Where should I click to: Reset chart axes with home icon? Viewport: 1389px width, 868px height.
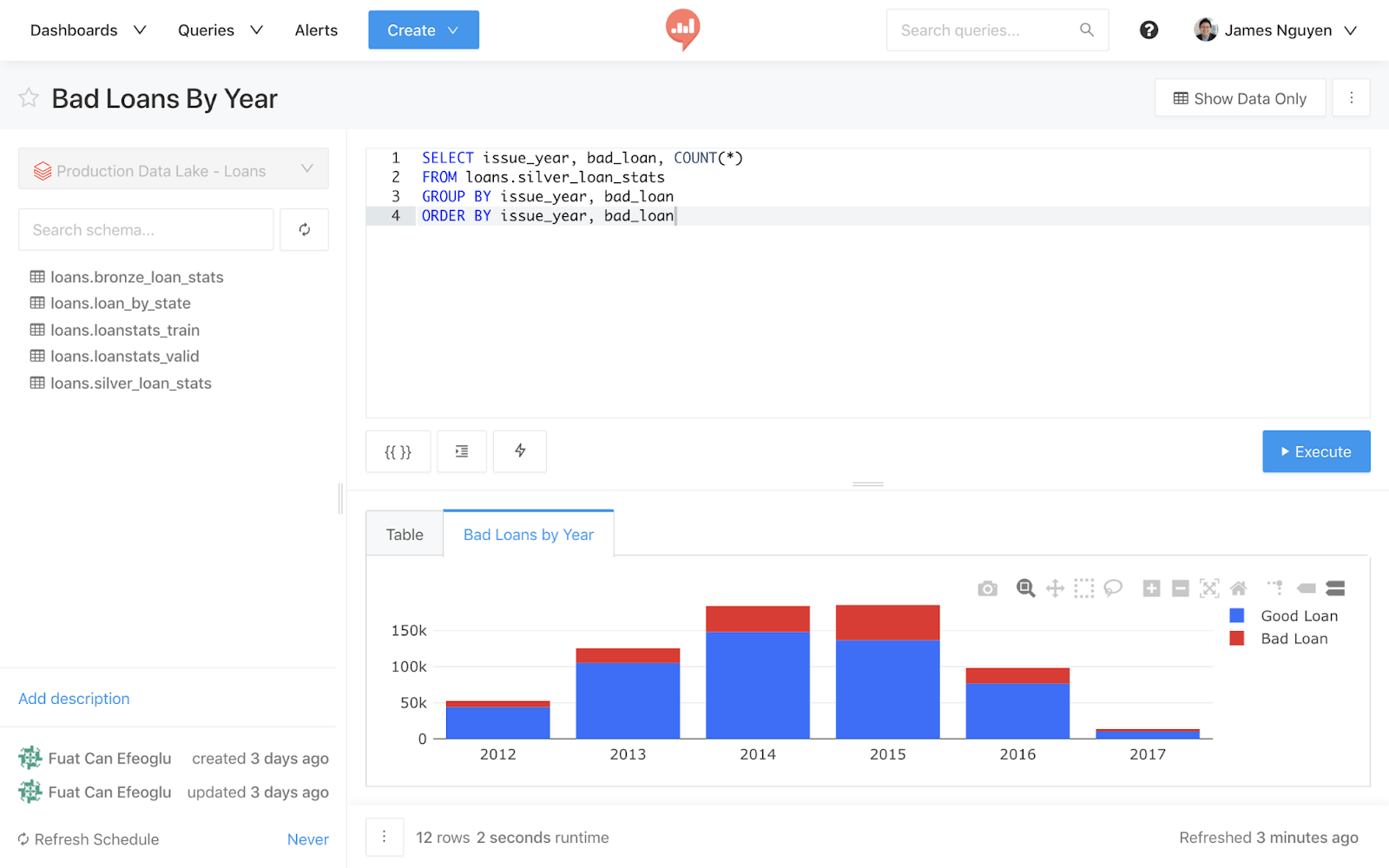(x=1239, y=589)
